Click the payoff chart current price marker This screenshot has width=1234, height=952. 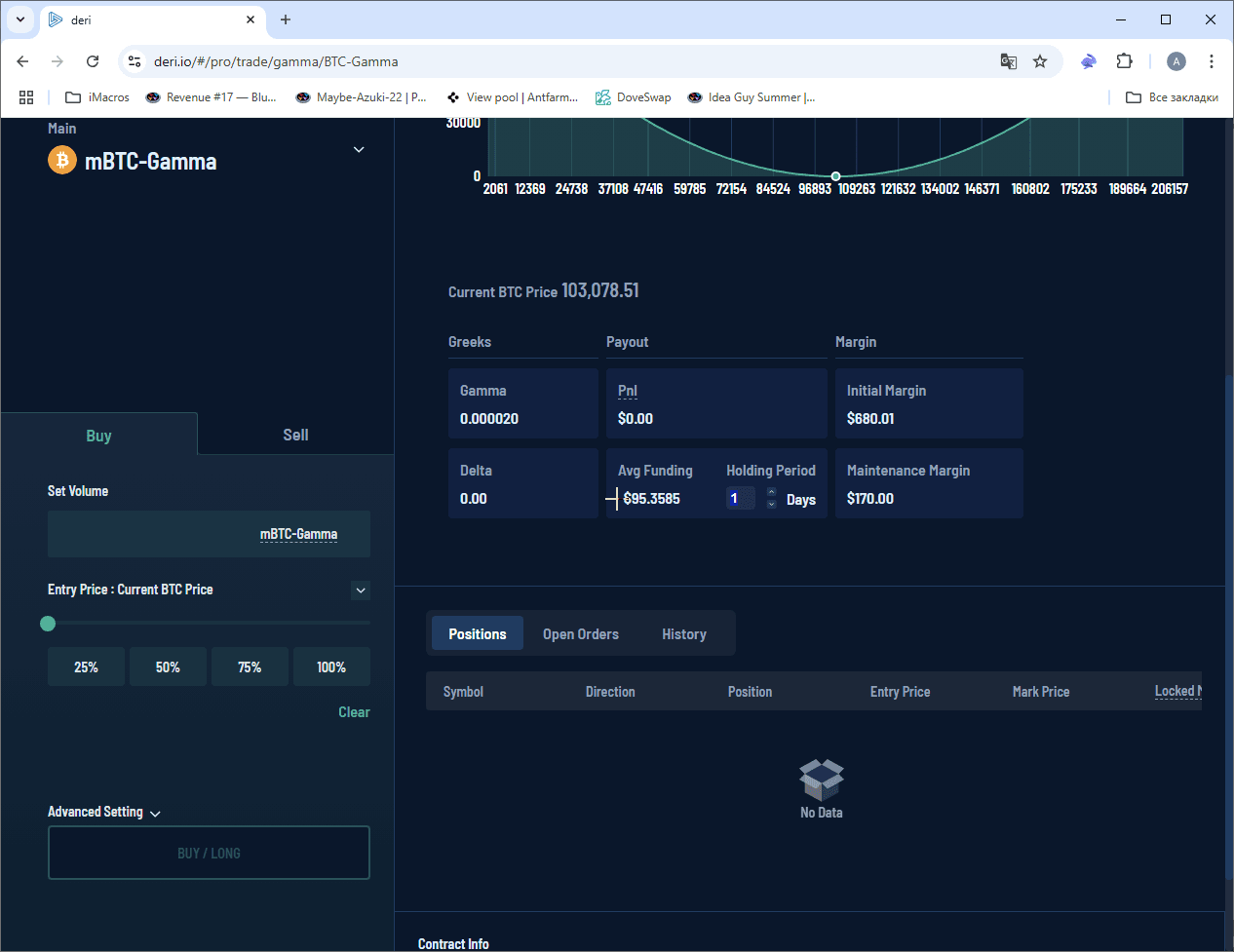(835, 176)
